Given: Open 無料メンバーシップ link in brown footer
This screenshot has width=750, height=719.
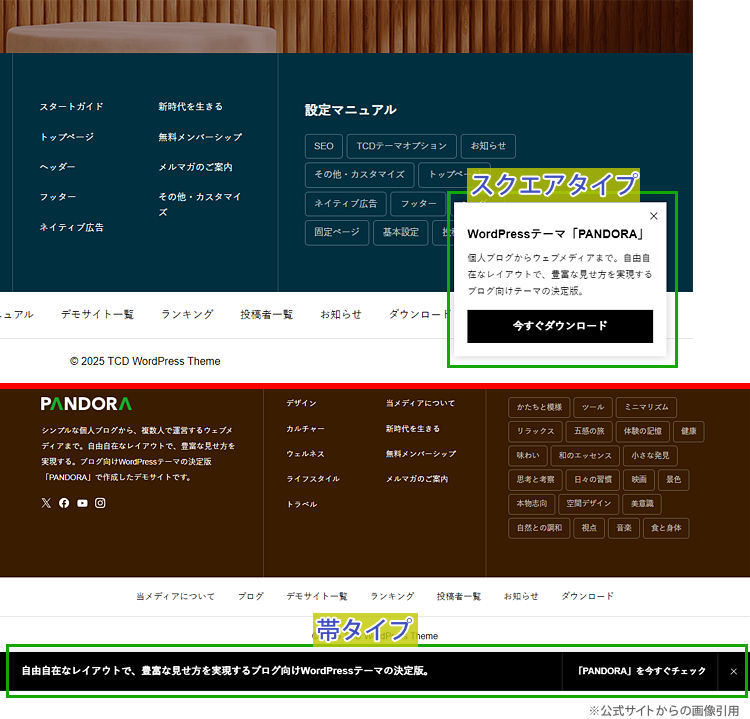Looking at the screenshot, I should 420,454.
